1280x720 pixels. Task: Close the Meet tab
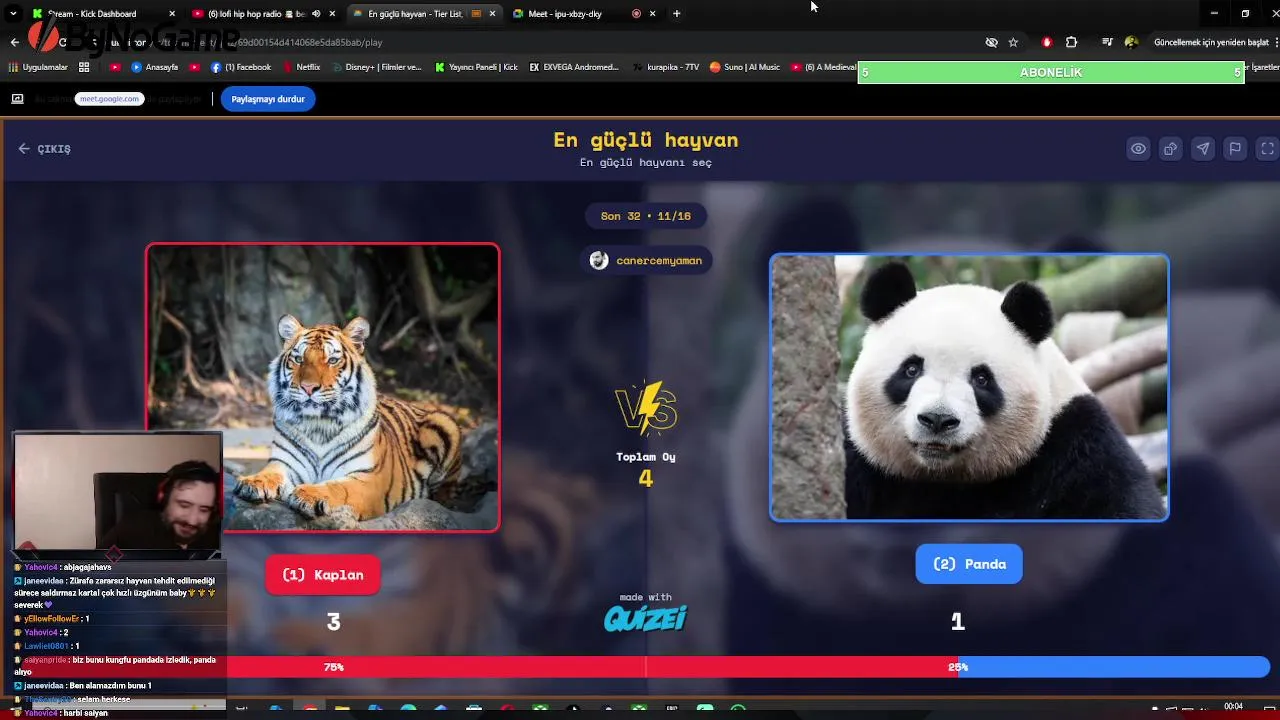click(x=653, y=14)
